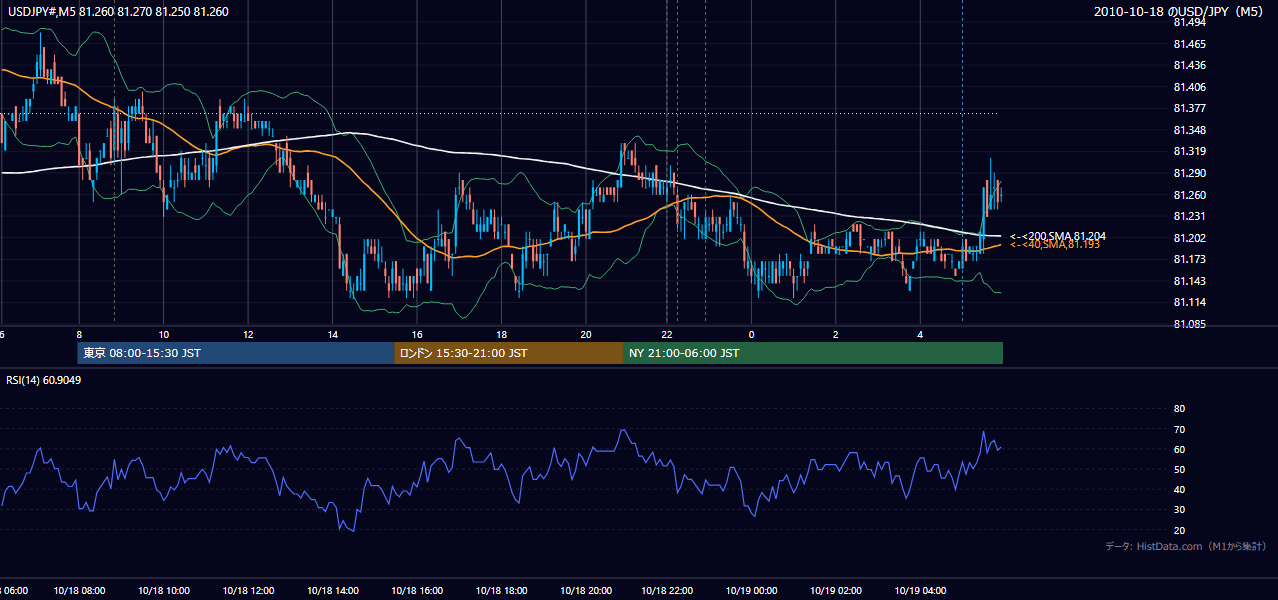Click price axis label 81.173
Image resolution: width=1278 pixels, height=600 pixels.
click(x=1189, y=260)
